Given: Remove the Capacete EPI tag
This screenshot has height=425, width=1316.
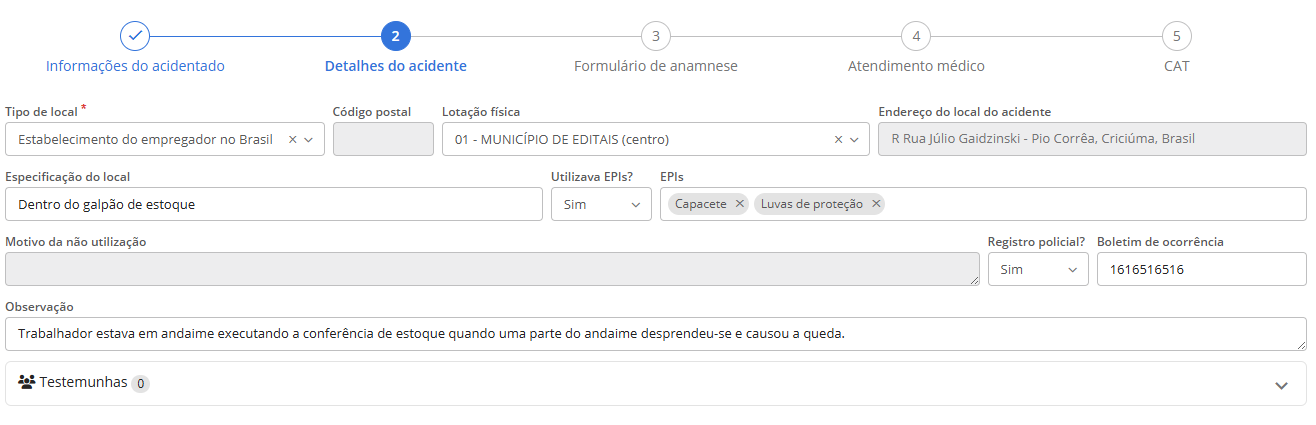Looking at the screenshot, I should pos(740,204).
